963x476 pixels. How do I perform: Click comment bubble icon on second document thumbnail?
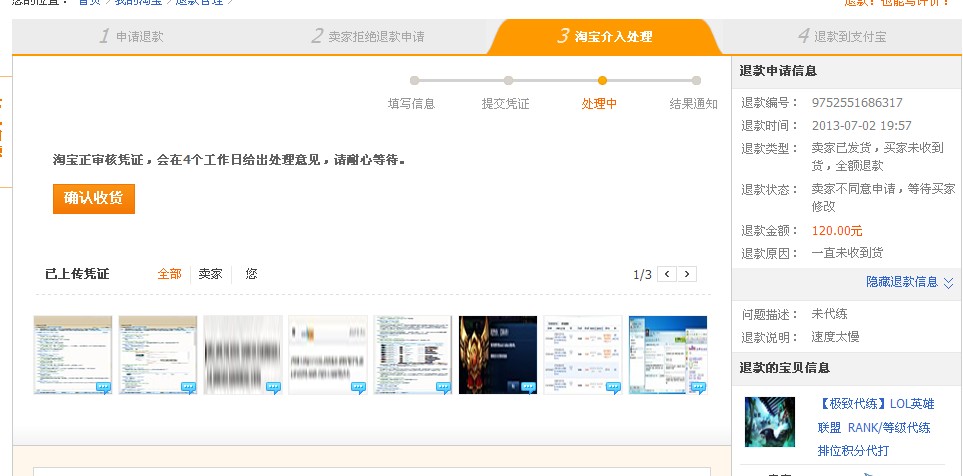189,388
